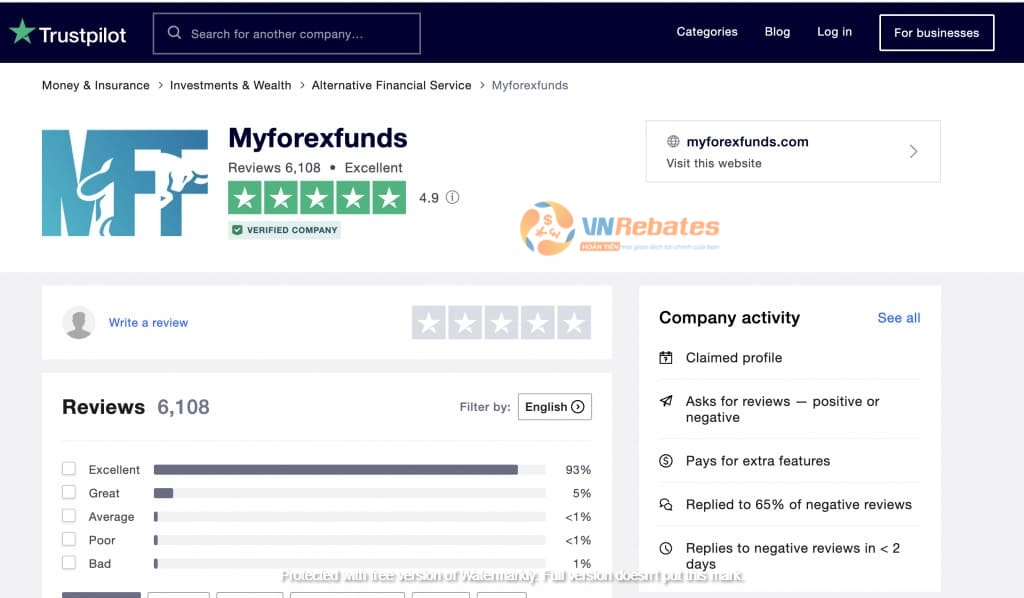
Task: Click the clock icon by Replies to negative reviews
Action: click(x=665, y=548)
